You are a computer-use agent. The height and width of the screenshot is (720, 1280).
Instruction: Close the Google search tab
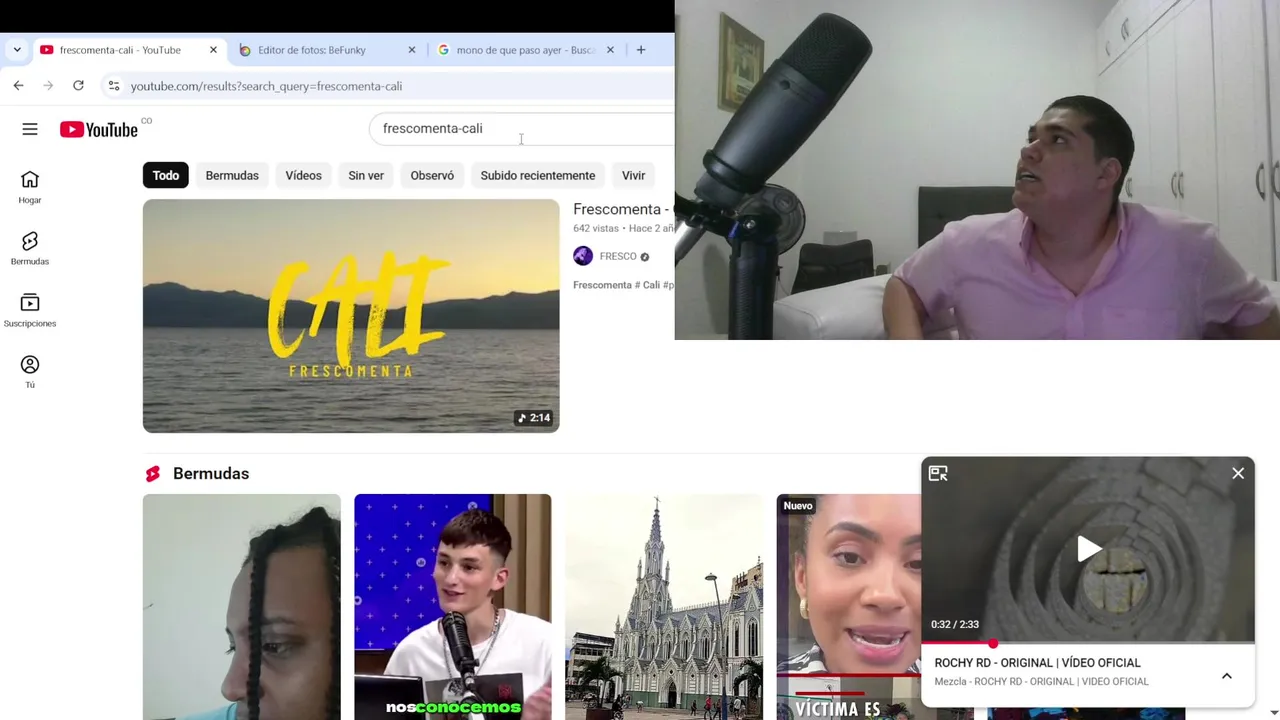click(610, 50)
